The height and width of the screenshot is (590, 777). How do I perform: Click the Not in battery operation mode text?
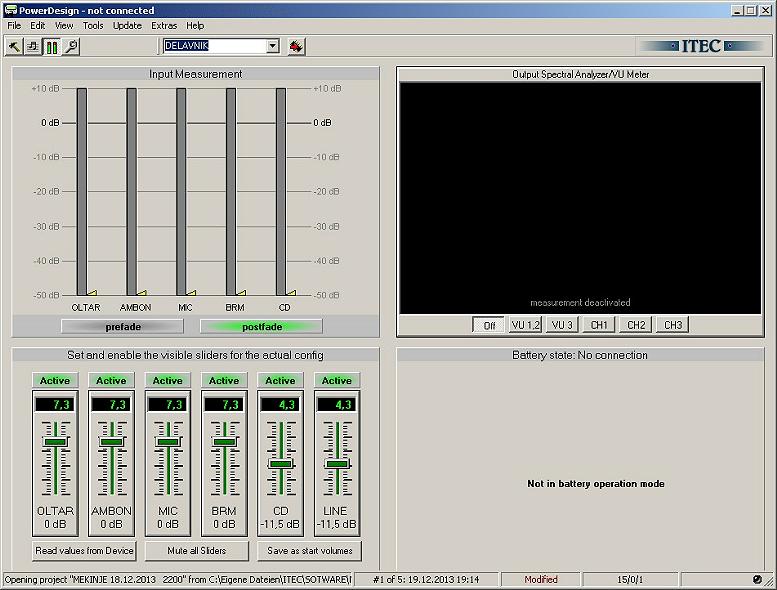click(596, 483)
